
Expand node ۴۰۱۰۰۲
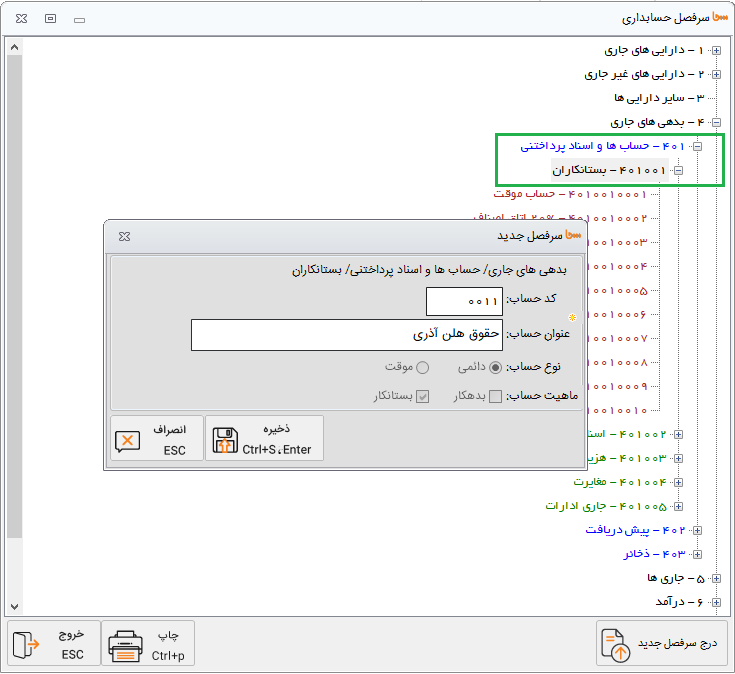(x=678, y=434)
